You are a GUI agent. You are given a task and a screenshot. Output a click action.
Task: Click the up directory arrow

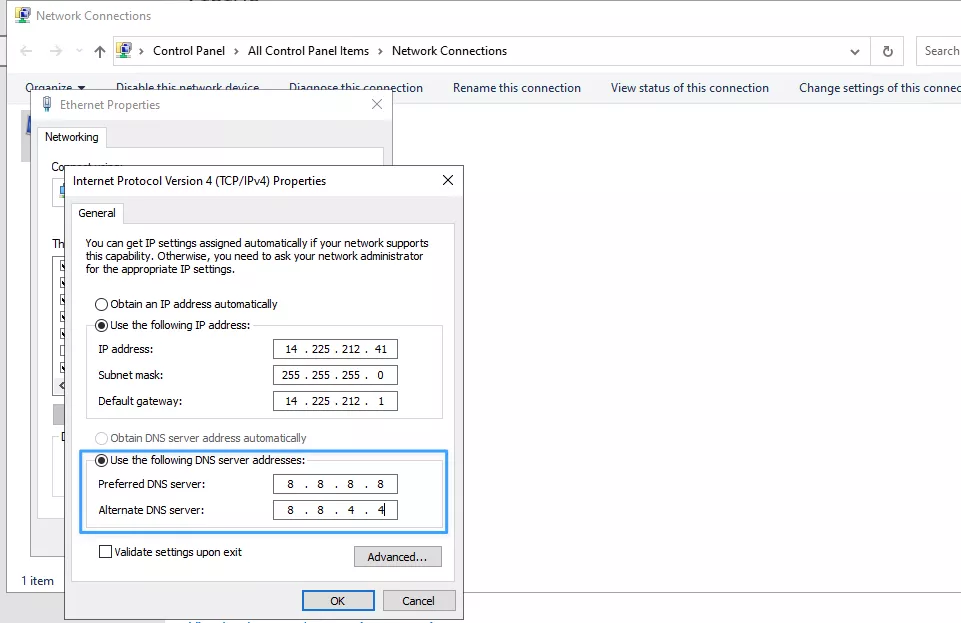tap(99, 51)
